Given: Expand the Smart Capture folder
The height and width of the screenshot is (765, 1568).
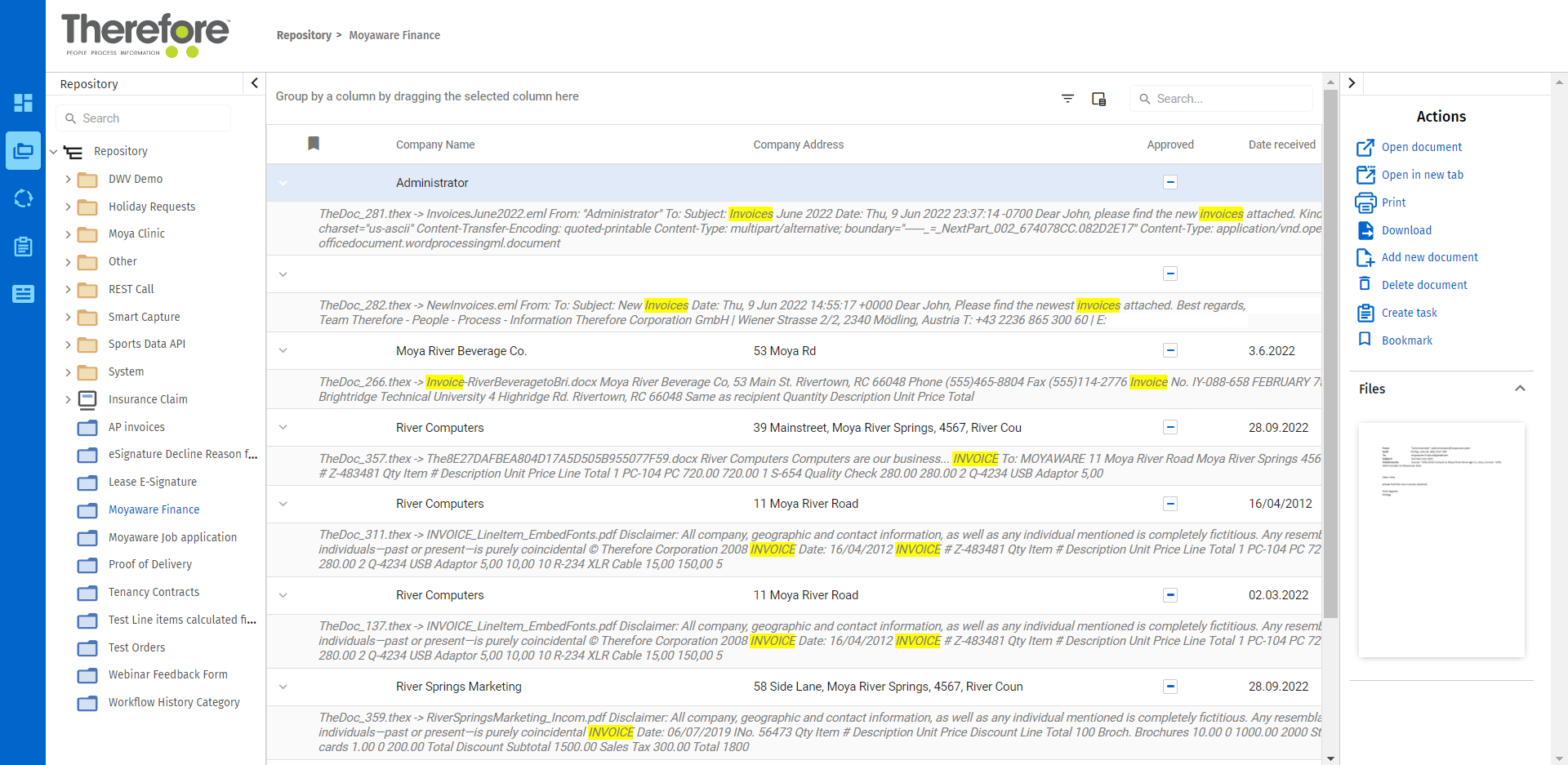Looking at the screenshot, I should point(68,317).
